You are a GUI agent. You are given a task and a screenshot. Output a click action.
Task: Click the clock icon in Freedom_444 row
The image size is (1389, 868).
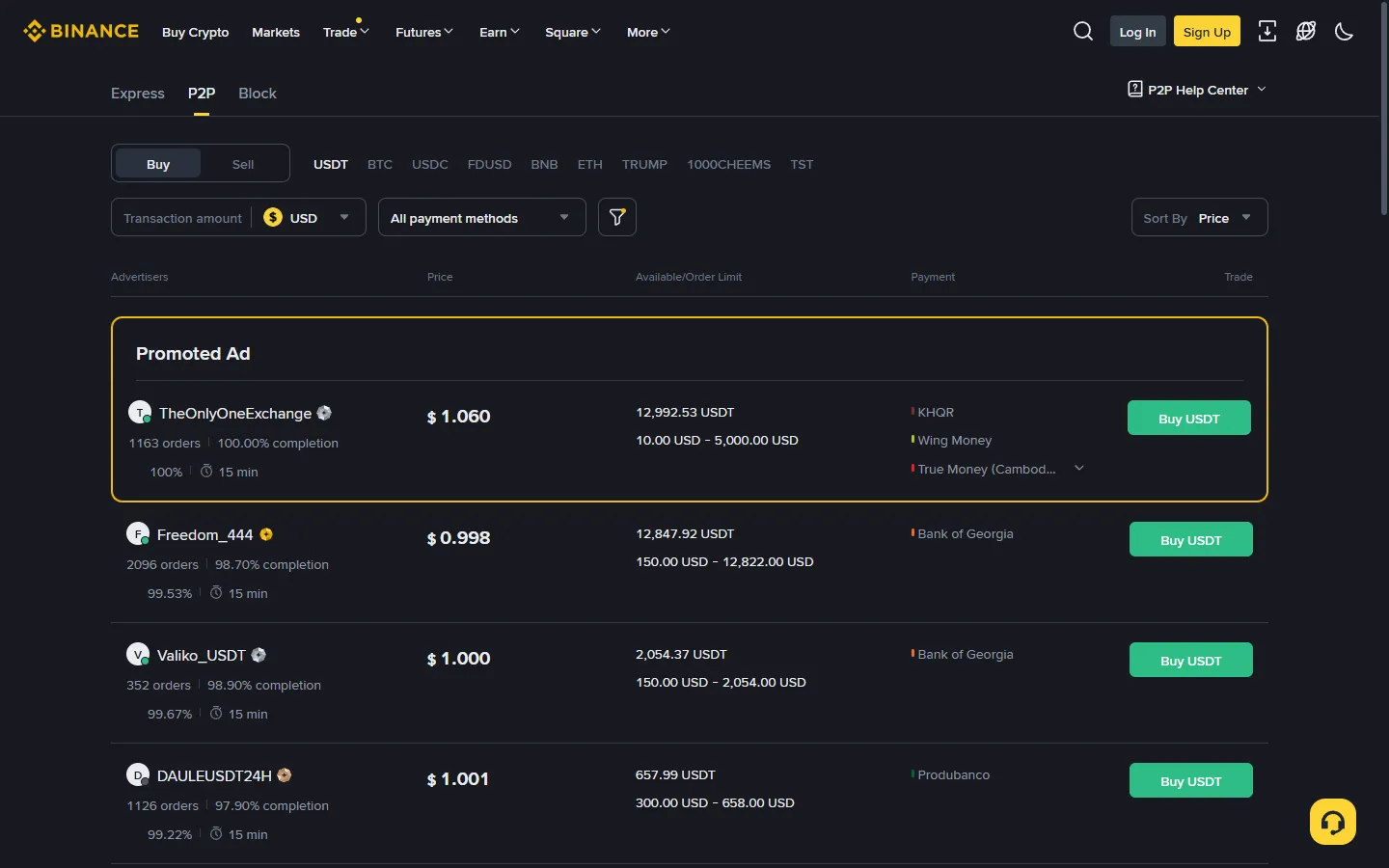pos(216,592)
